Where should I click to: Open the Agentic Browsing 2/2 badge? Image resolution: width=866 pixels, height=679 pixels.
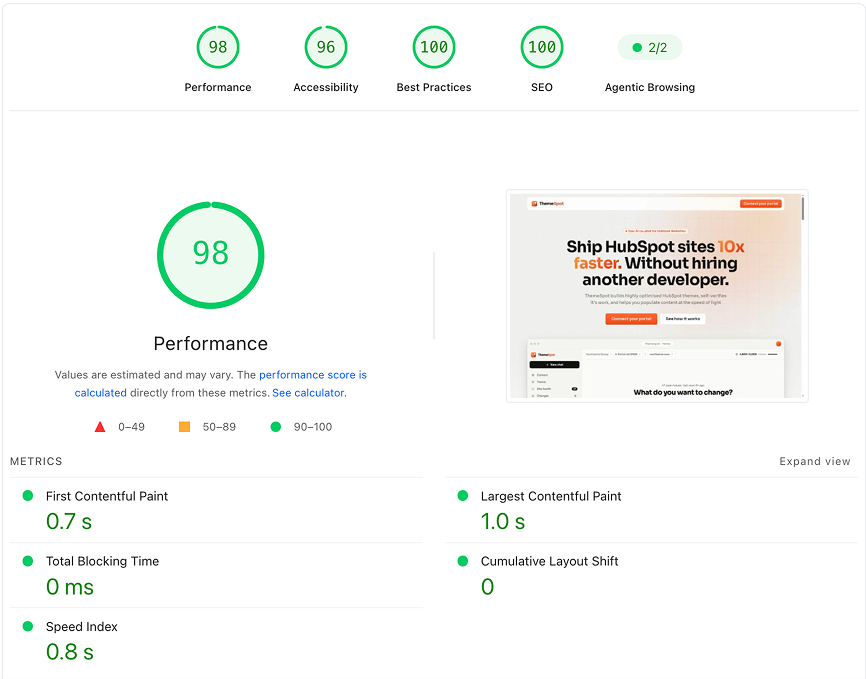[x=650, y=48]
